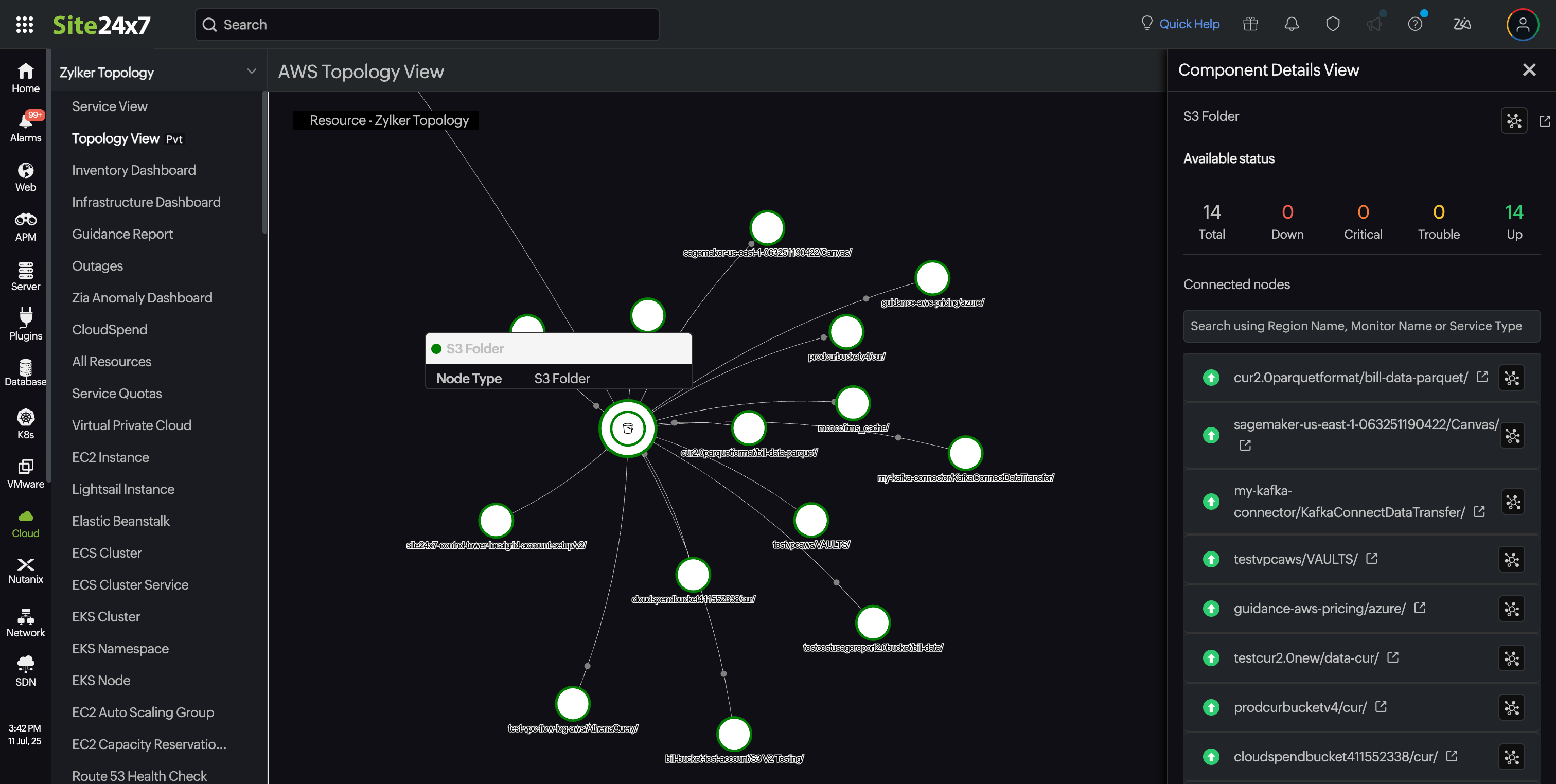The image size is (1556, 784).
Task: Go to the K8s monitoring section
Action: 25,423
